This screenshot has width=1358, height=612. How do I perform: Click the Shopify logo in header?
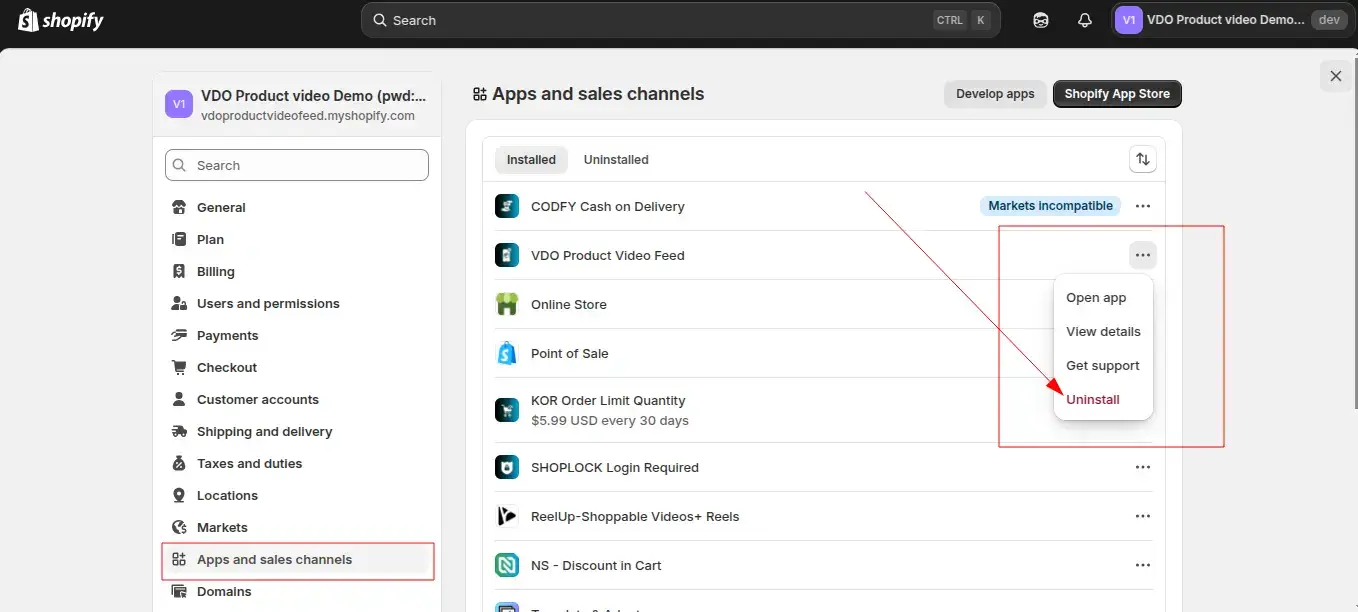(60, 20)
